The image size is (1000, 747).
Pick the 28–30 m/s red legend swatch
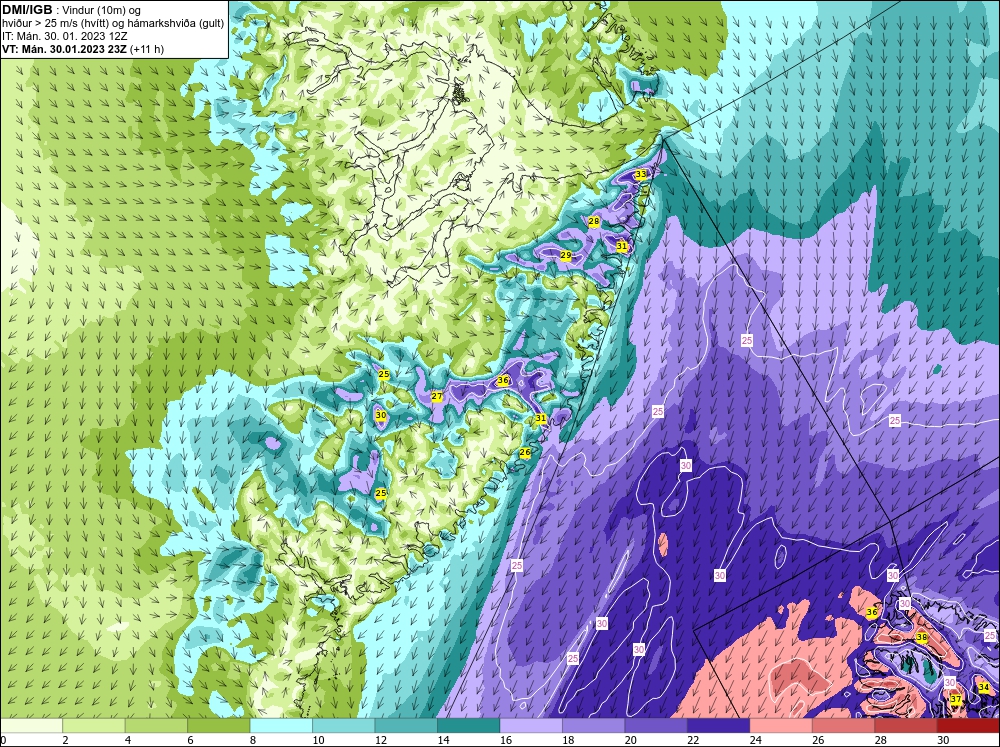tap(906, 725)
